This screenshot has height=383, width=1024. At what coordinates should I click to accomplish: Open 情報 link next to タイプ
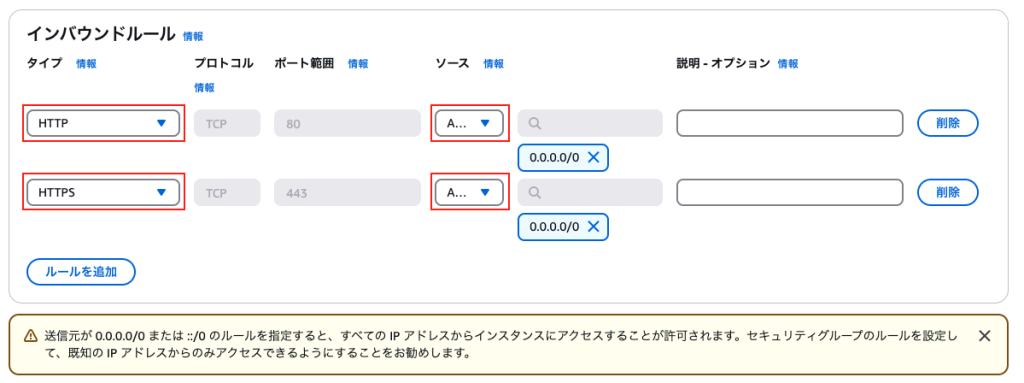tap(86, 63)
